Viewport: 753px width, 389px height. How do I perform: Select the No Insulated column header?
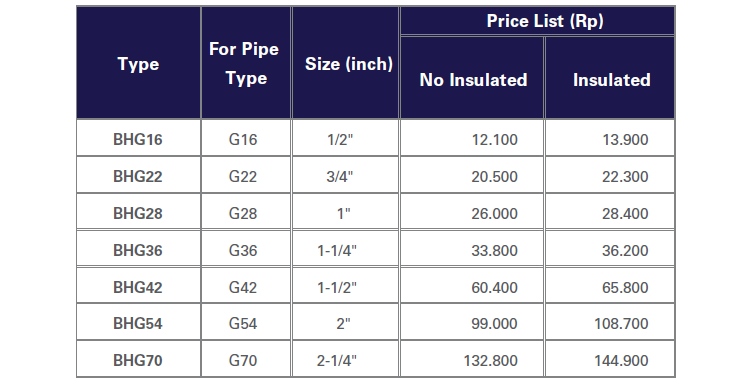(472, 78)
